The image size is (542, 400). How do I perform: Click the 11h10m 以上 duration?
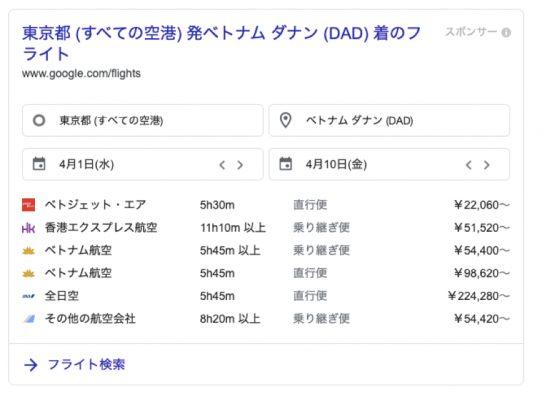233,228
